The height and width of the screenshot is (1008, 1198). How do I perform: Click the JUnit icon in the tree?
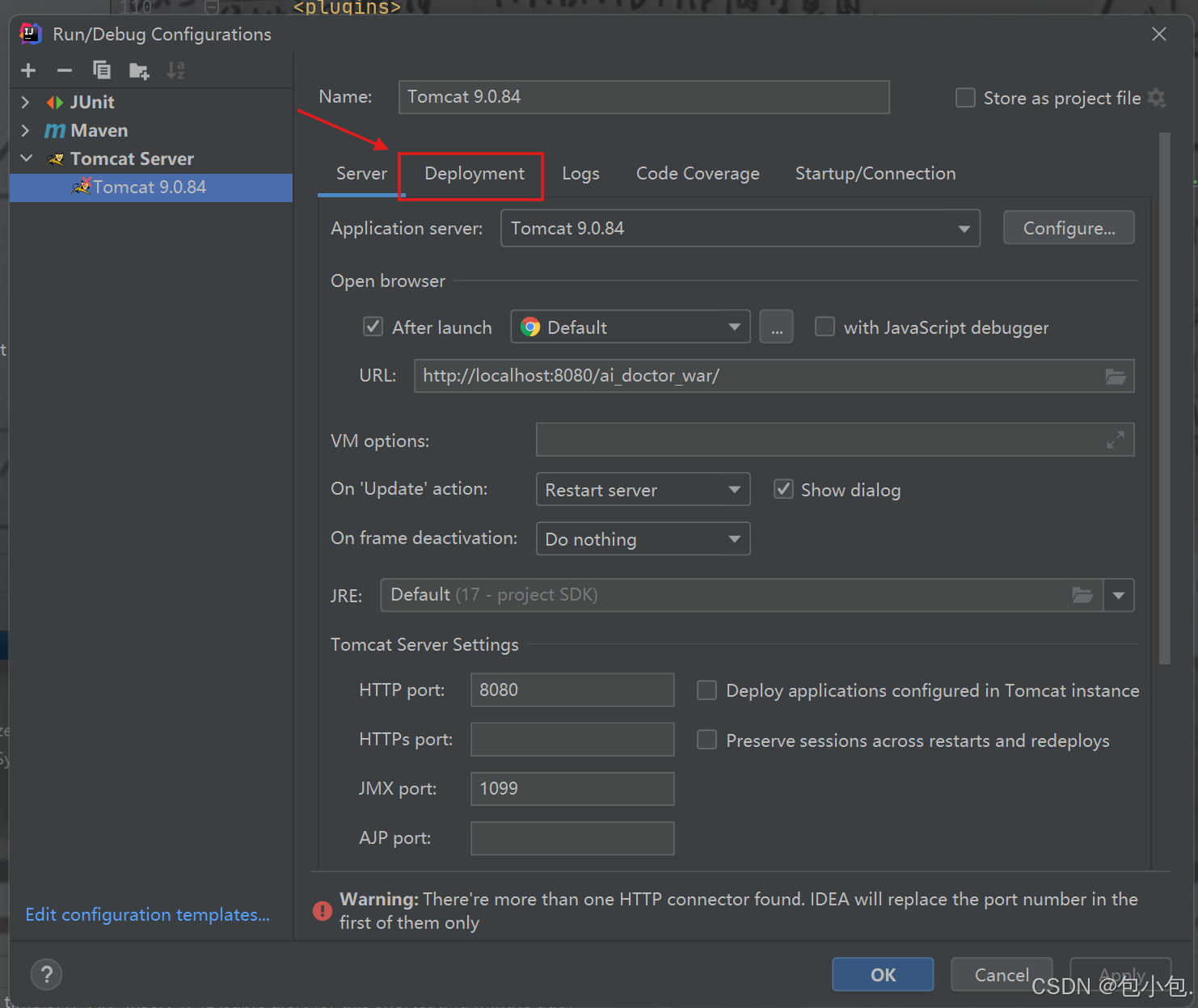(x=55, y=103)
